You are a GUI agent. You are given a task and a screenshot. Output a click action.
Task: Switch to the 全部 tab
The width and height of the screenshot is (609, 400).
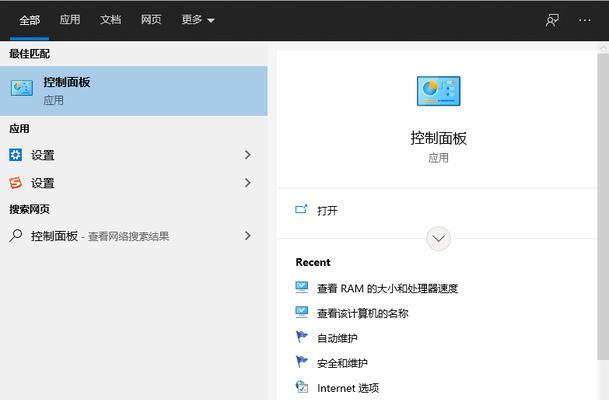click(x=30, y=20)
